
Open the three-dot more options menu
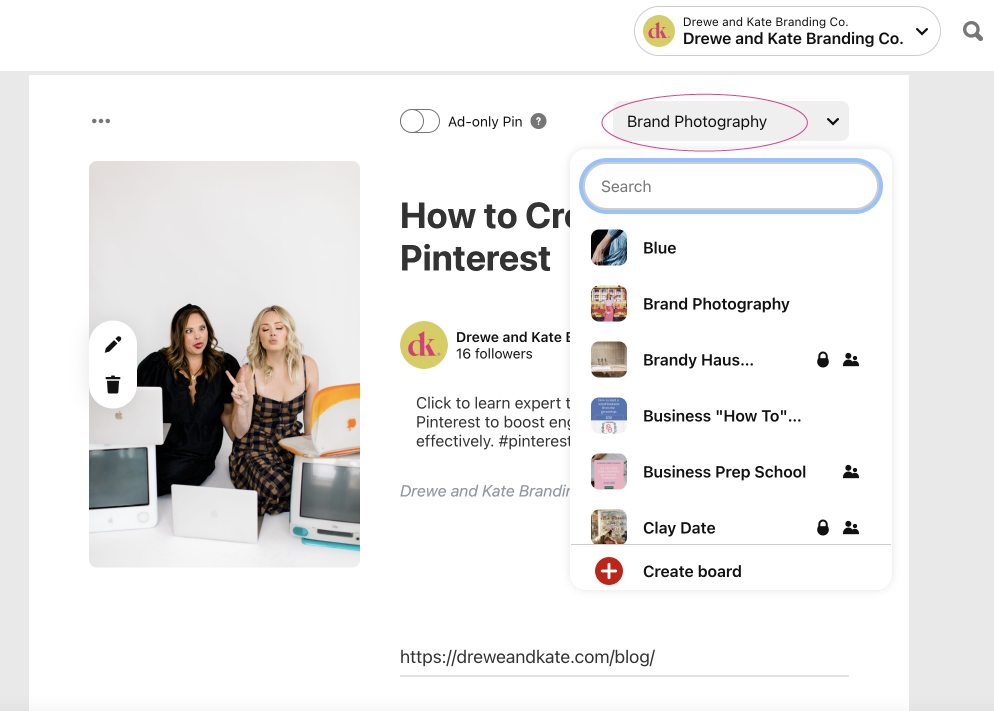click(x=101, y=121)
